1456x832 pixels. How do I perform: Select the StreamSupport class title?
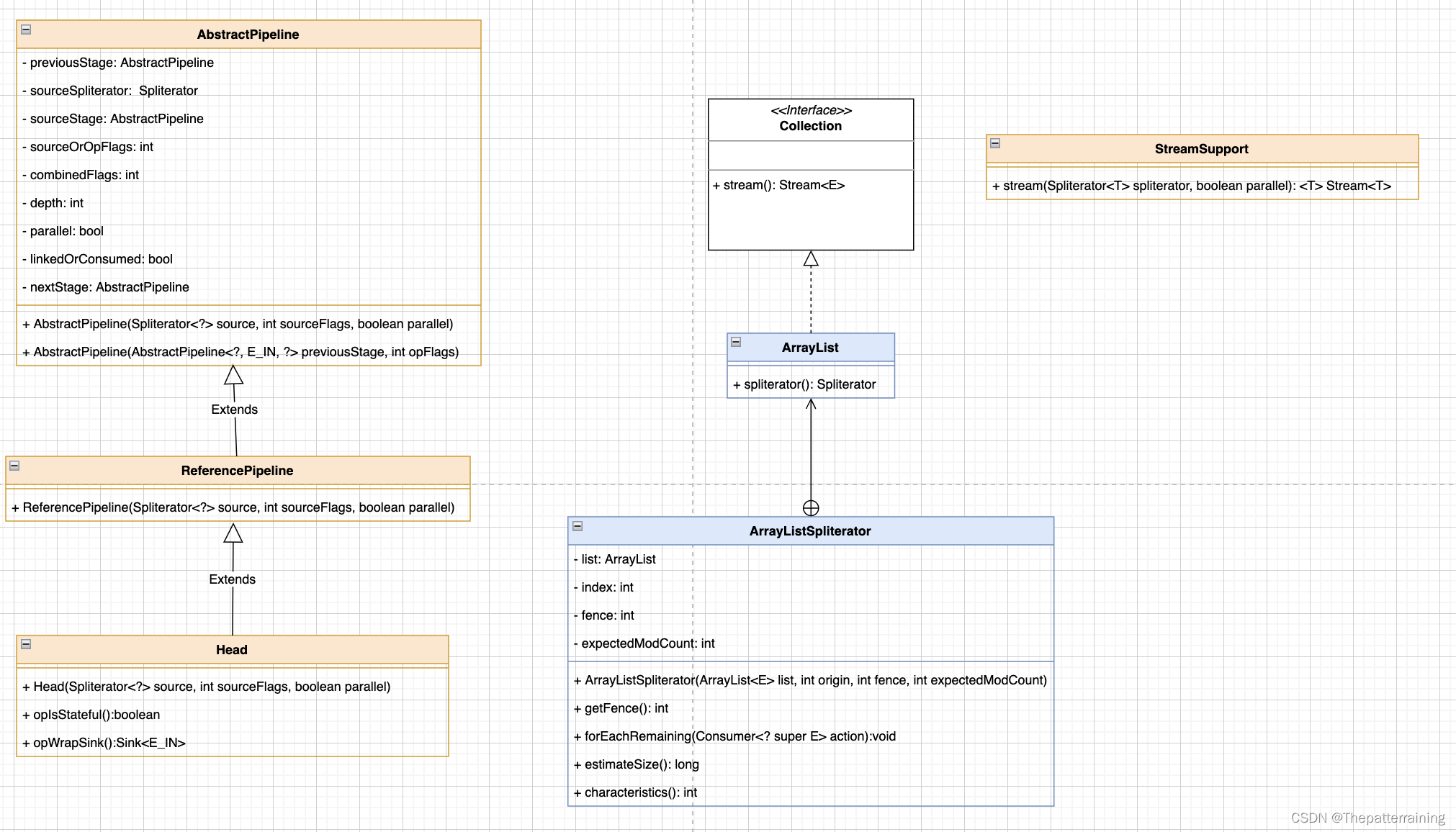(x=1201, y=149)
